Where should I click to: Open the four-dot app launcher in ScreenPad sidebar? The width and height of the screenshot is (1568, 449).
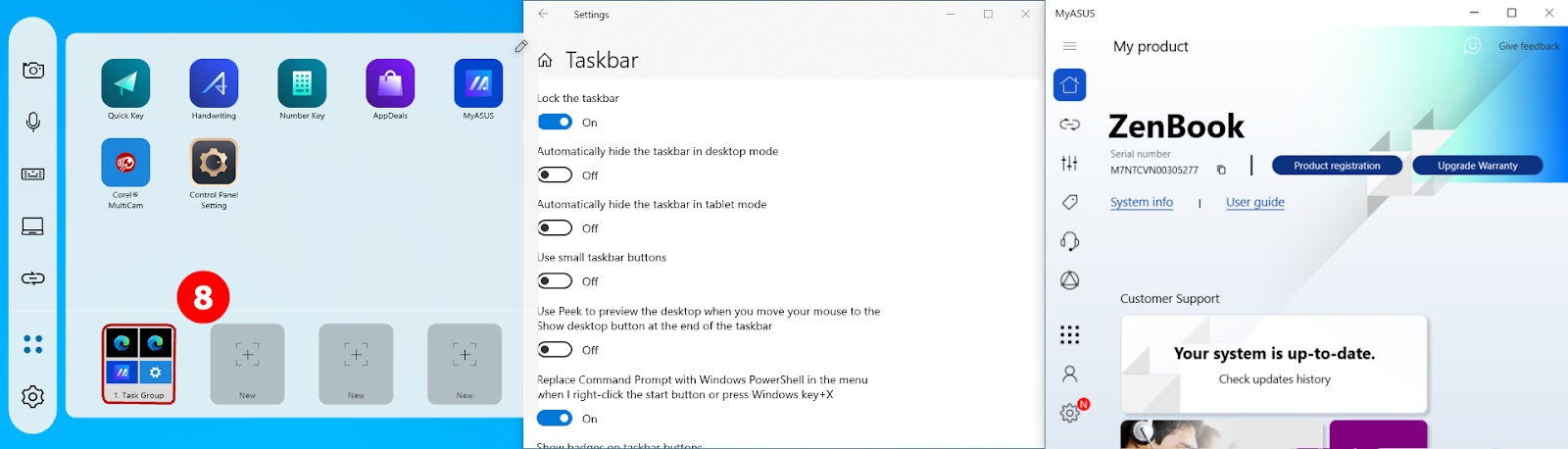click(33, 344)
